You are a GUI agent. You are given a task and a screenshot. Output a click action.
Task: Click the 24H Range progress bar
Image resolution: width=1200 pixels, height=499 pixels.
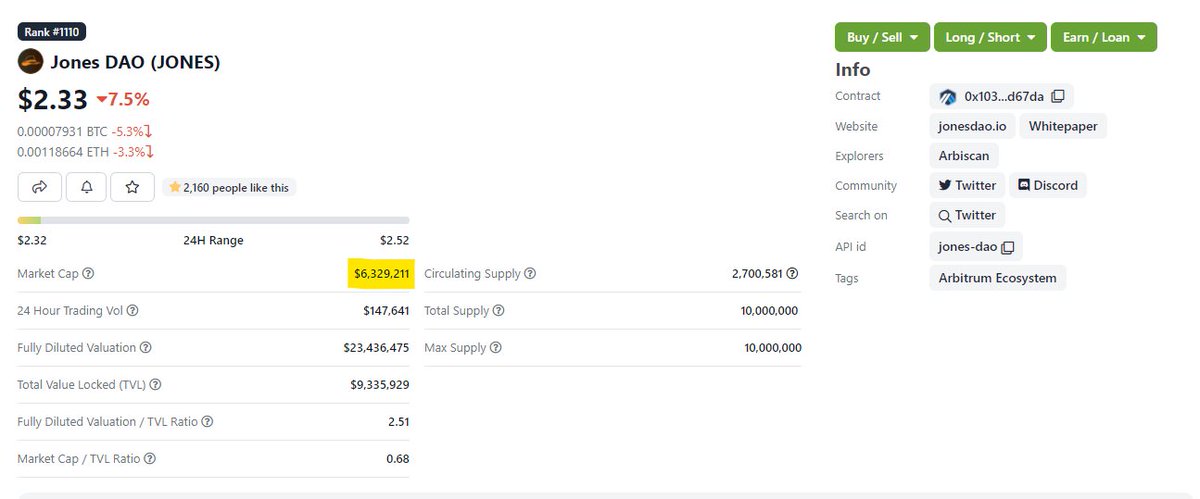point(213,220)
